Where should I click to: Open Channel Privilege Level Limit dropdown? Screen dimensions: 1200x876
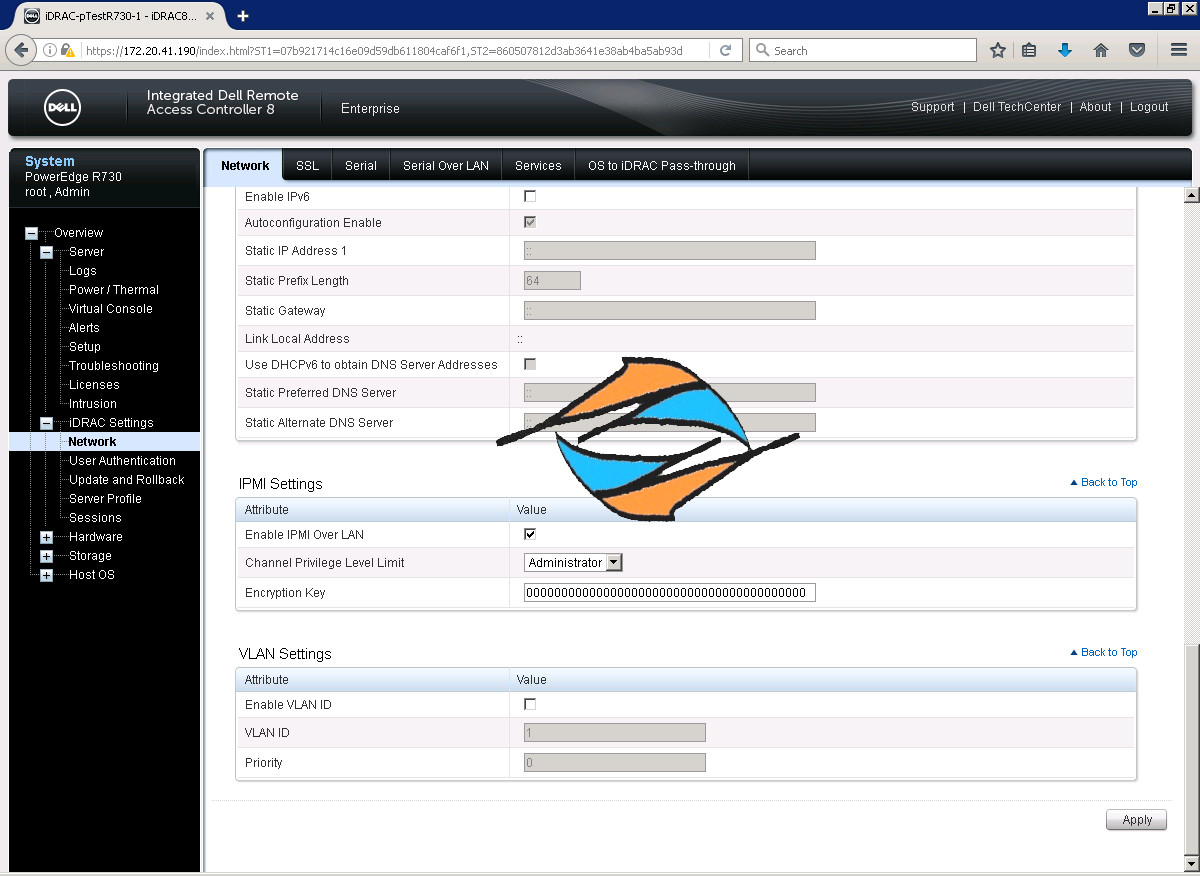click(573, 563)
